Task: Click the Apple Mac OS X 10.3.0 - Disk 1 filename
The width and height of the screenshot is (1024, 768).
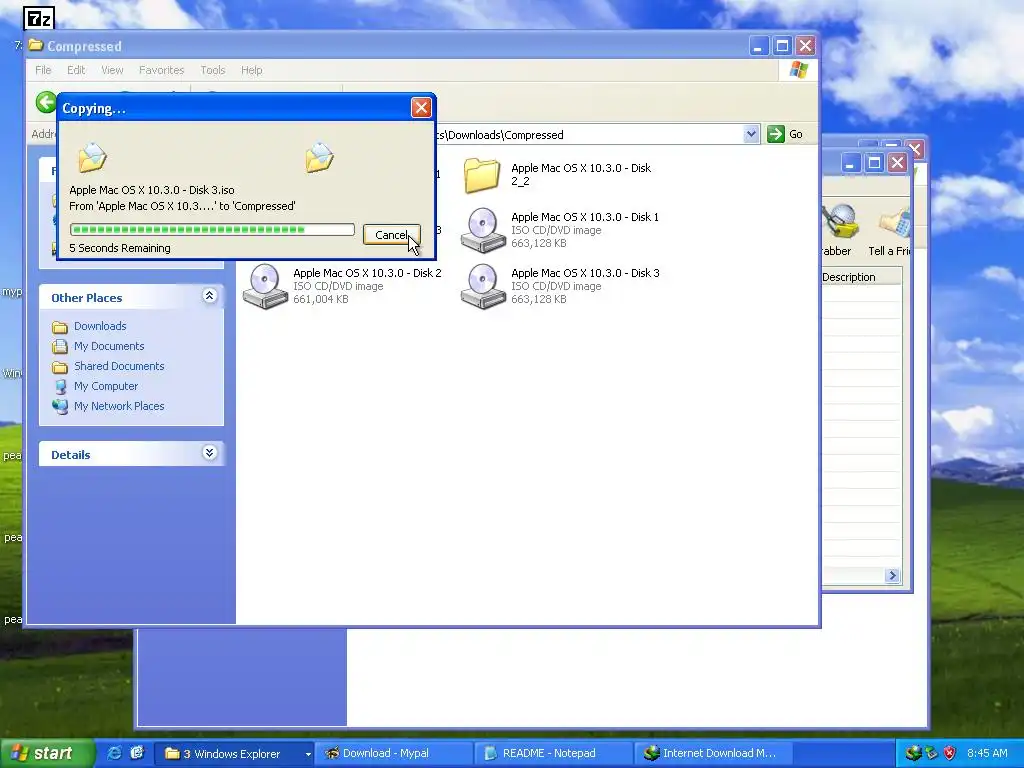Action: [x=584, y=217]
